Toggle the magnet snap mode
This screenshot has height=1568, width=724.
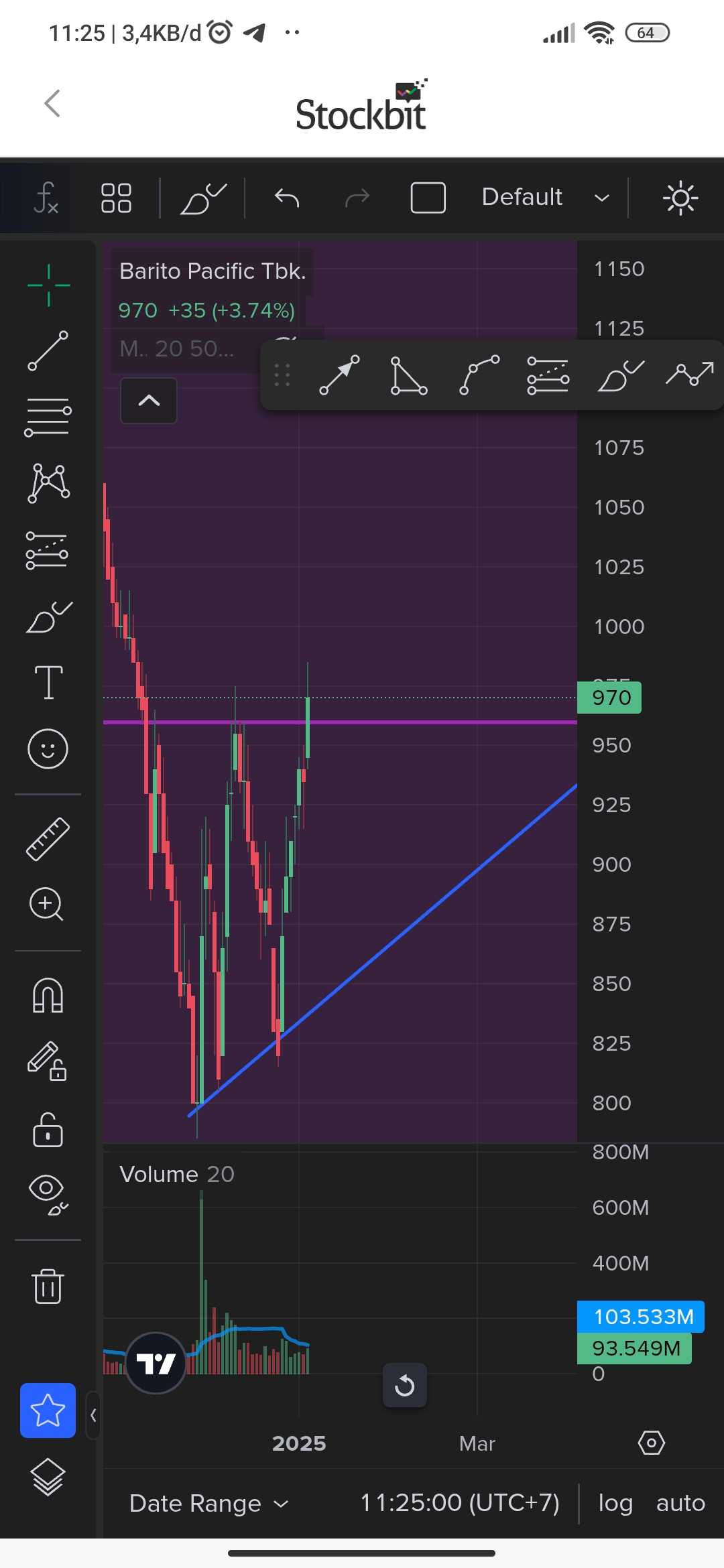coord(48,995)
